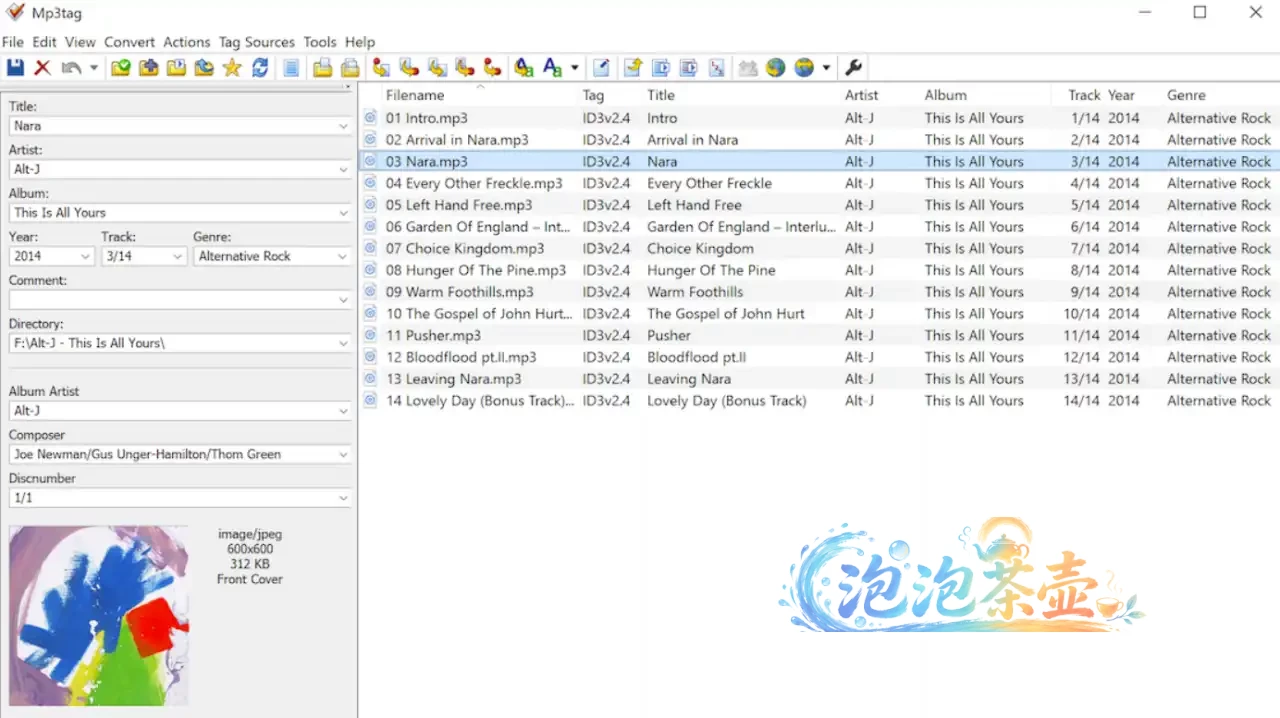The height and width of the screenshot is (718, 1280).
Task: Select the file 07 Choice Kingdom.mp3
Action: [x=465, y=248]
